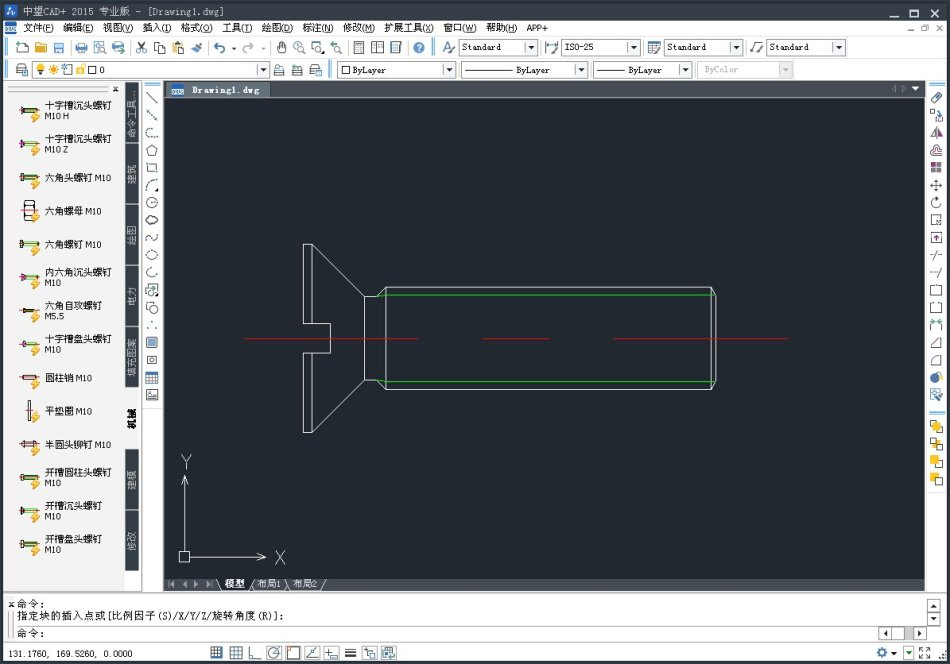Expand the layer selection dropdown
This screenshot has height=664, width=950.
click(x=263, y=70)
